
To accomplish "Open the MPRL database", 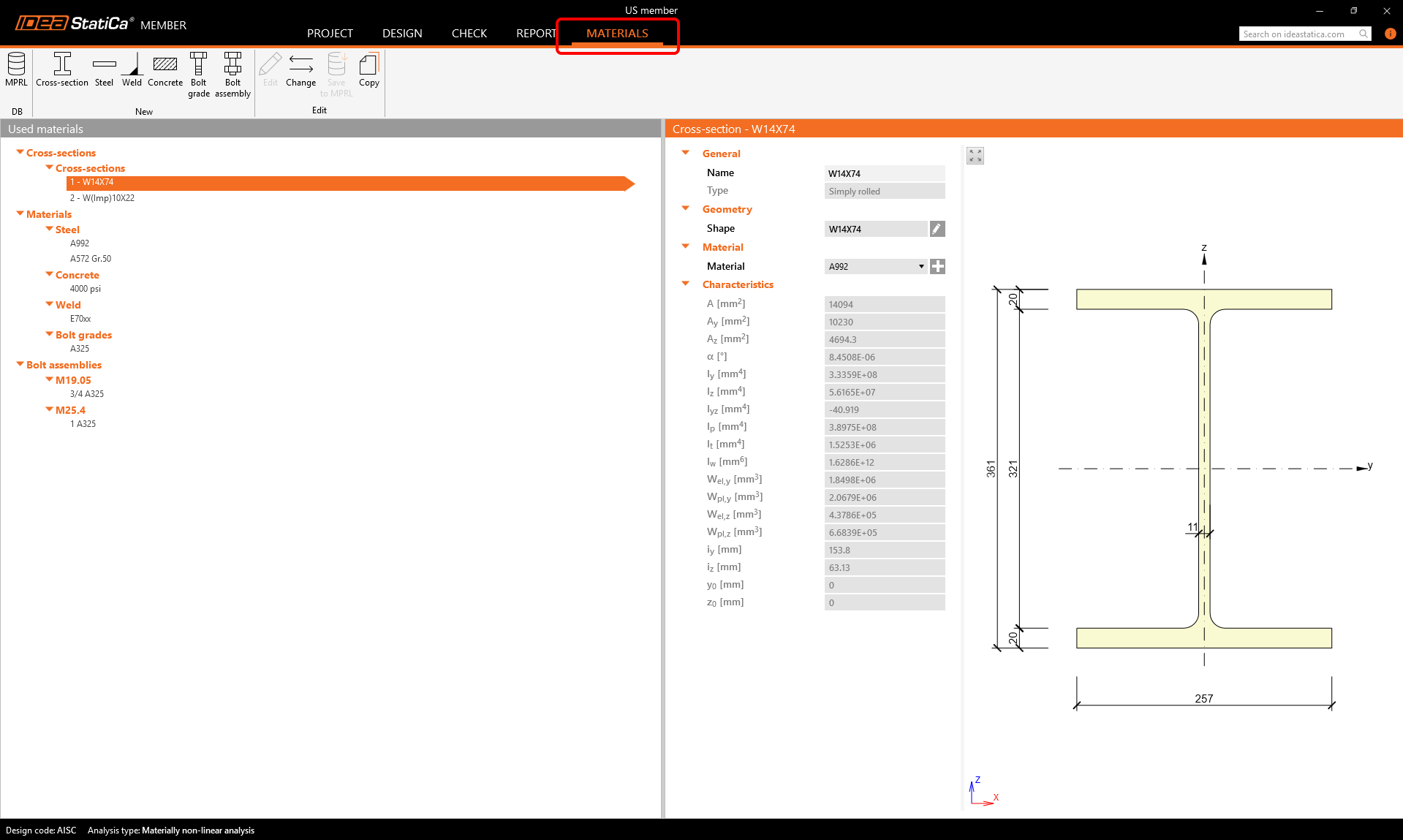I will 16,69.
